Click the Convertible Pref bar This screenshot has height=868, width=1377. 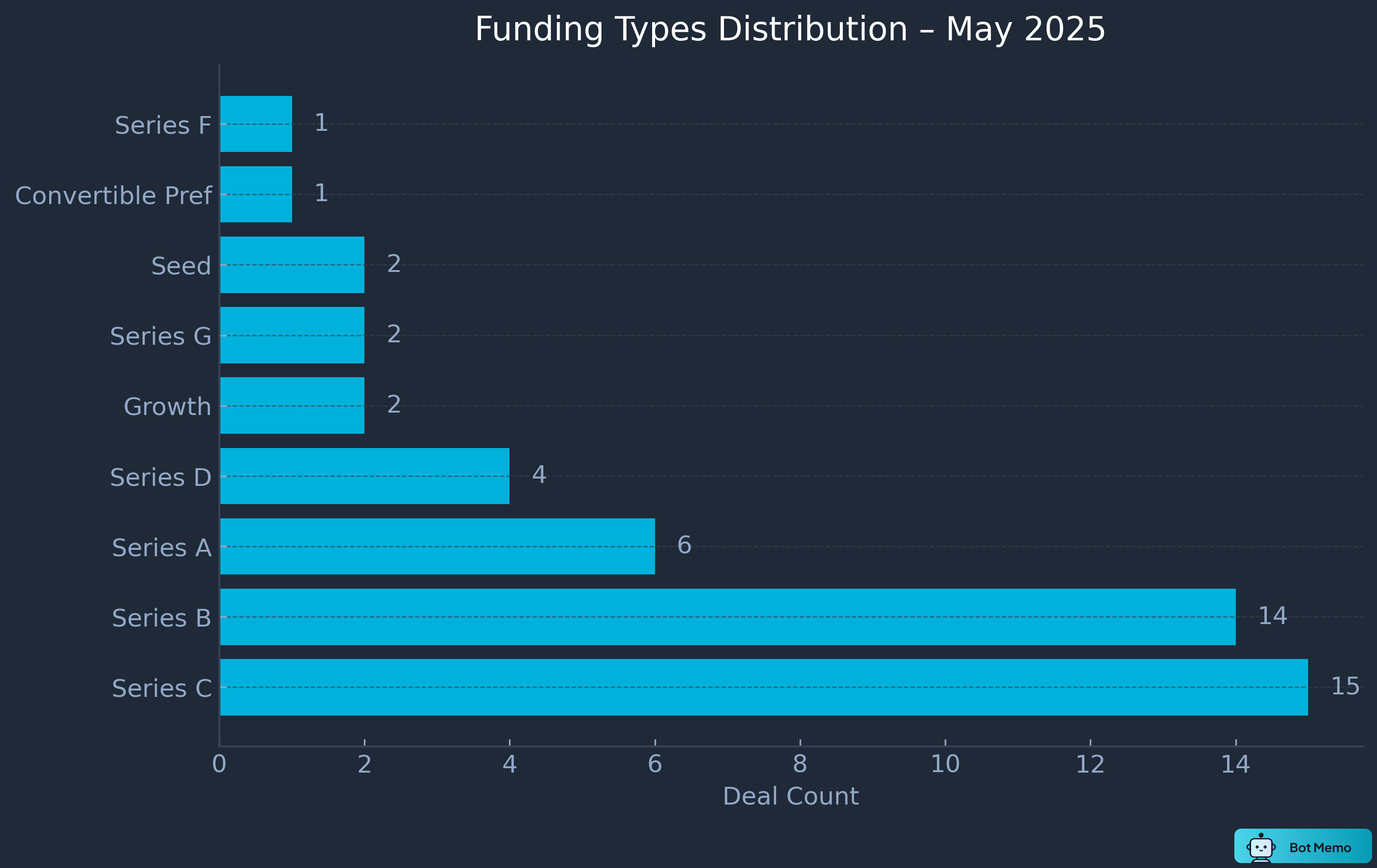tap(256, 194)
